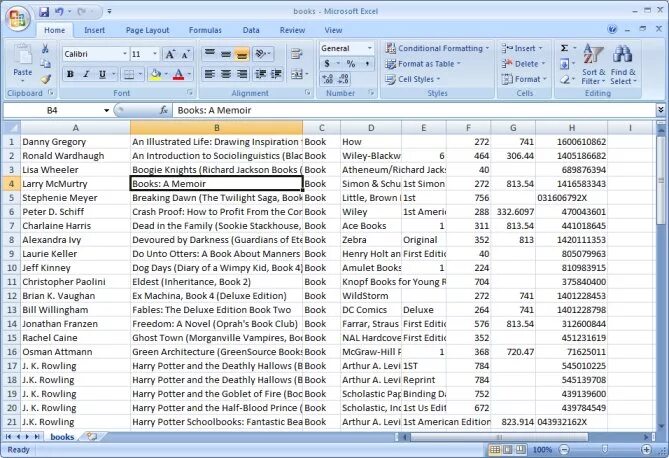Open the Fill down-arrow button

coord(564,64)
